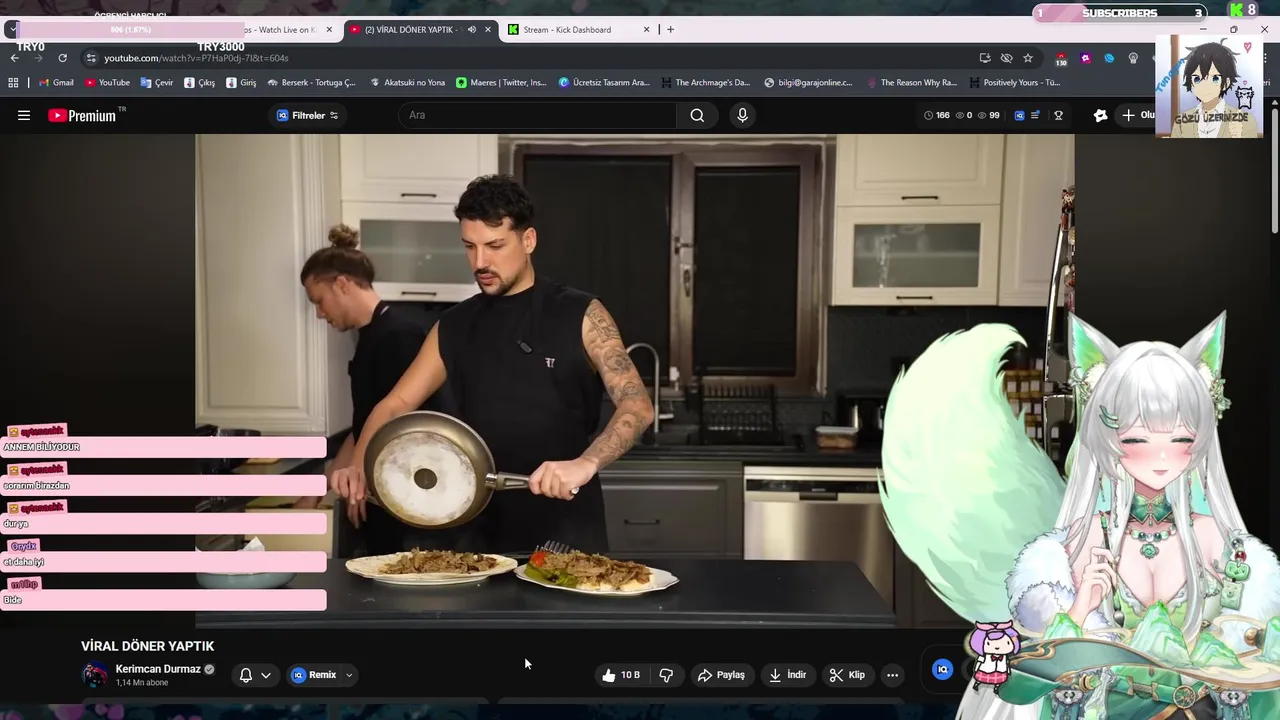Expand the notification bell dropdown chevron
This screenshot has height=720, width=1280.
(x=266, y=675)
